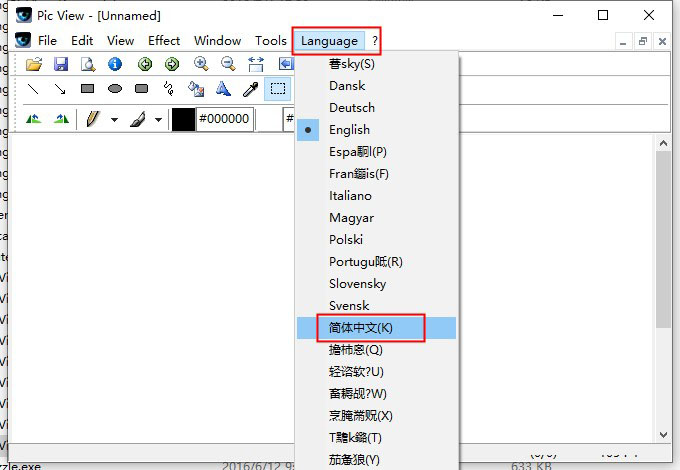Open the Edit menu
Viewport: 680px width, 470px height.
point(82,41)
